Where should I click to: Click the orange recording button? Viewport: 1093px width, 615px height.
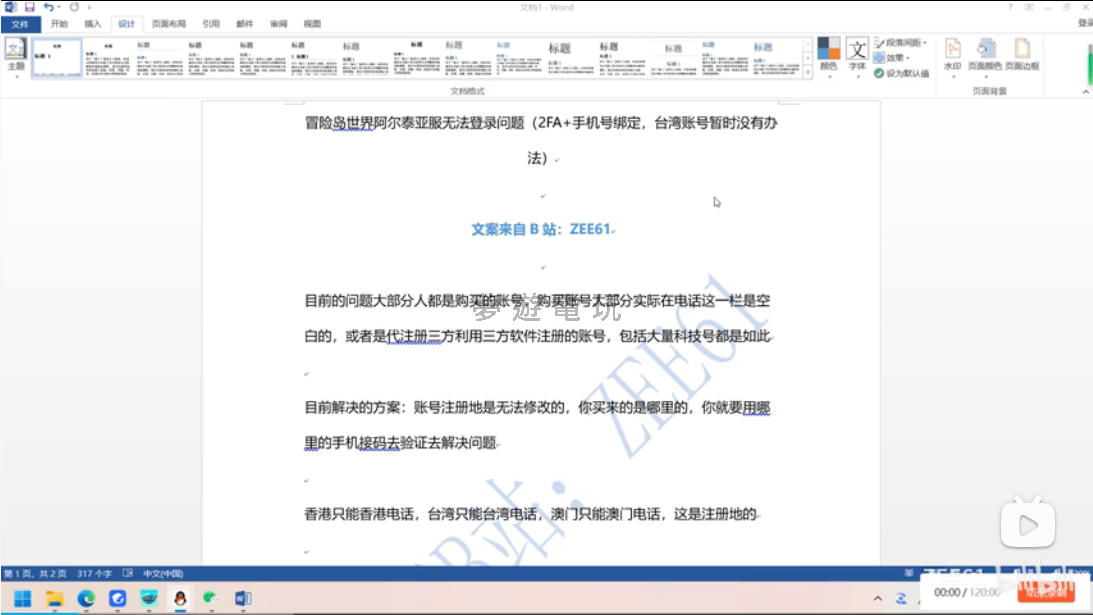(x=1046, y=591)
